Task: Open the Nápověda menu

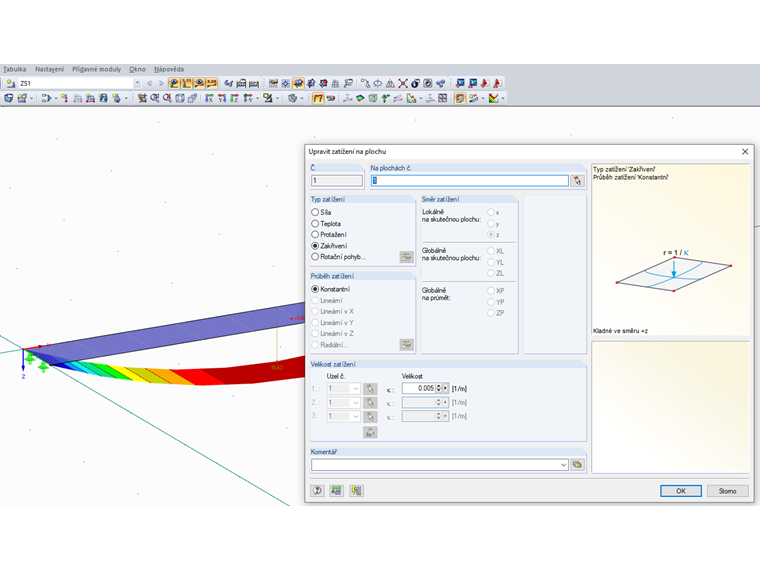Action: [x=169, y=69]
